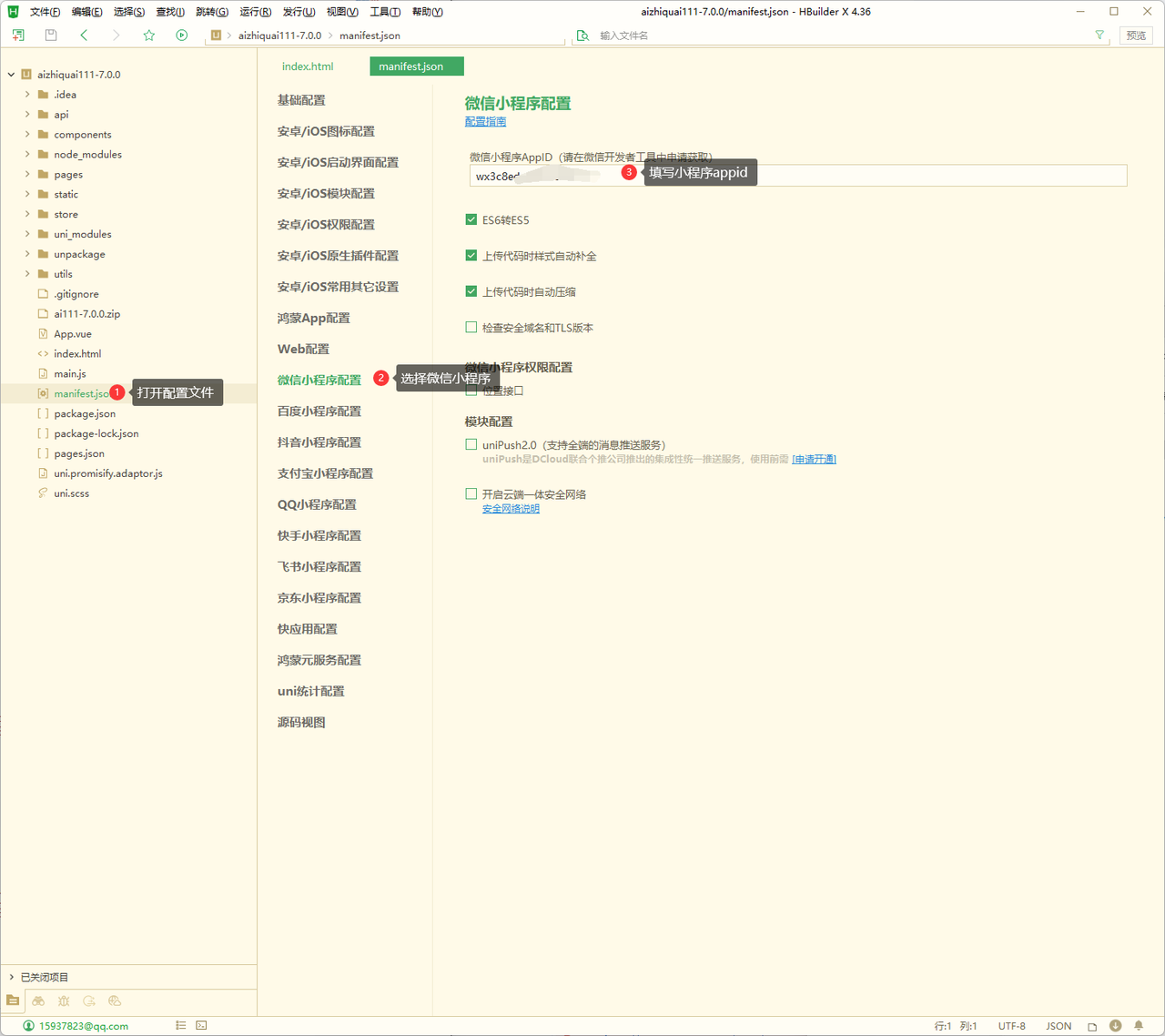The width and height of the screenshot is (1165, 1036).
Task: Click the uni.scss file icon
Action: pos(43,493)
